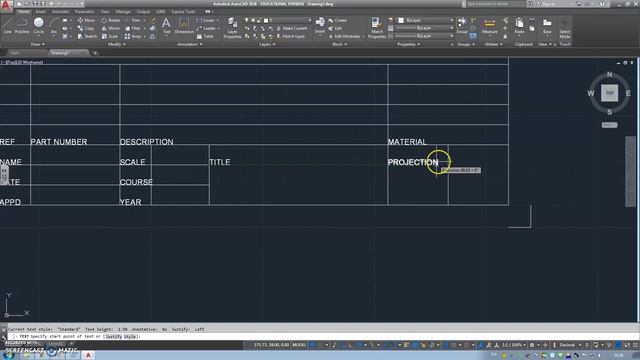Screen dimensions: 640x360
Task: Switch to the Parametric ribbon tab
Action: coord(84,11)
